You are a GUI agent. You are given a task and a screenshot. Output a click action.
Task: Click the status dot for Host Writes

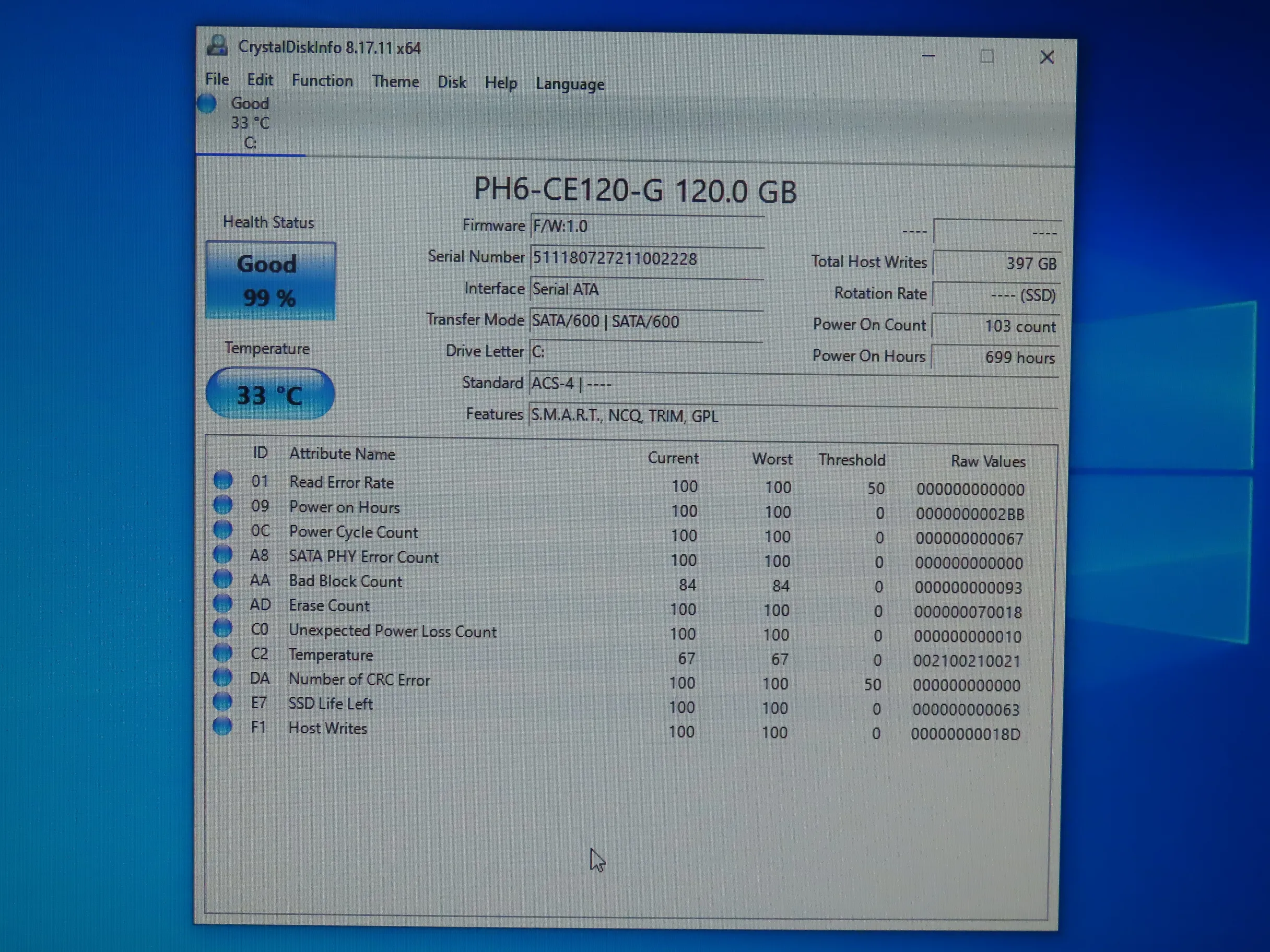click(222, 726)
